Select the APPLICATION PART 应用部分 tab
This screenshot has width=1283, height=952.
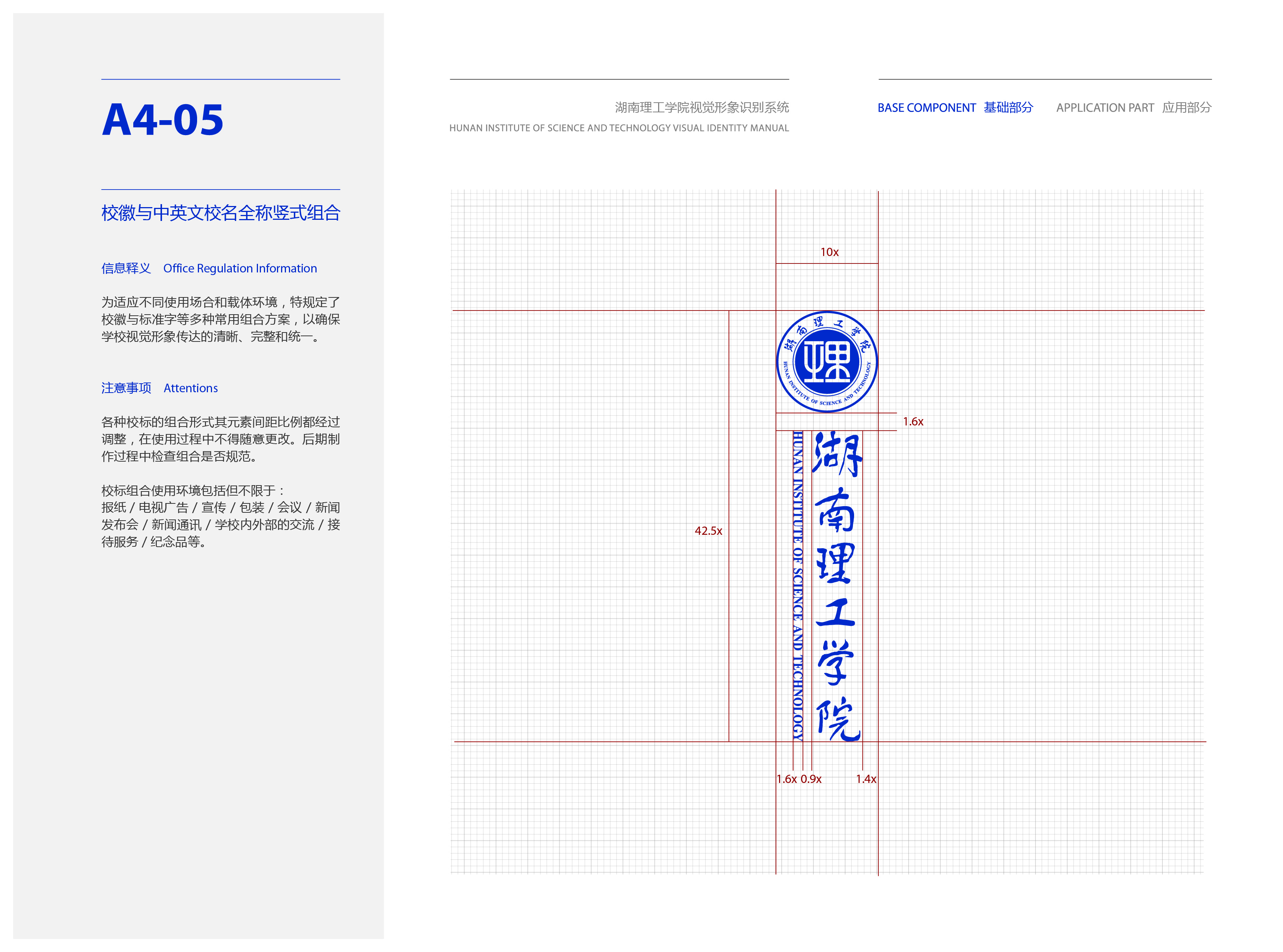click(x=1133, y=108)
